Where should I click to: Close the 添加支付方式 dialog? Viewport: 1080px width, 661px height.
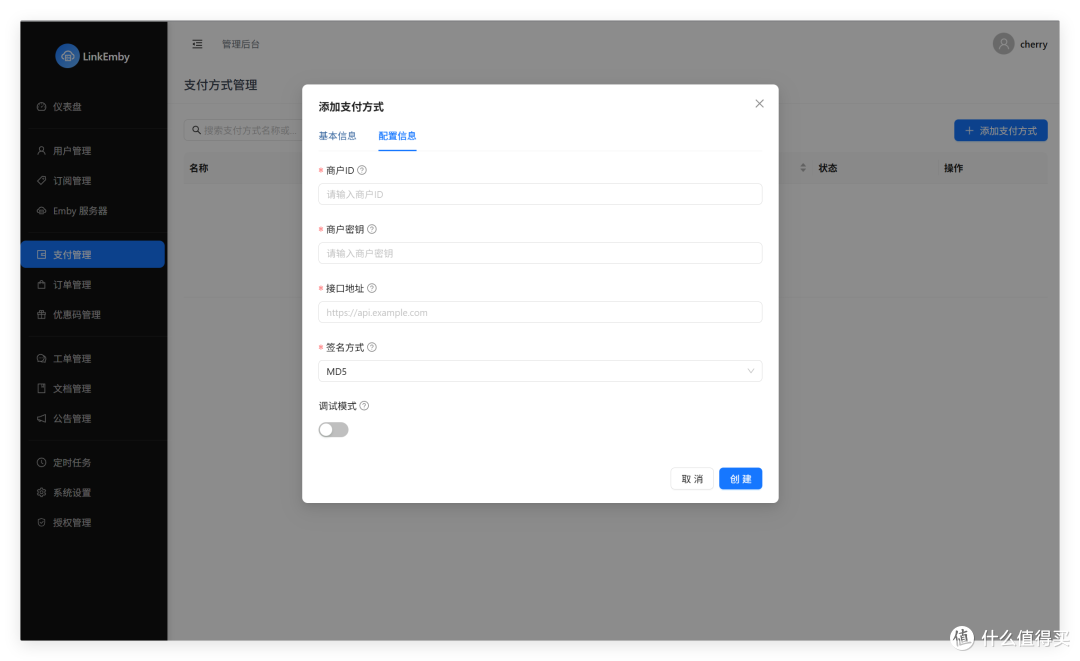pos(759,103)
